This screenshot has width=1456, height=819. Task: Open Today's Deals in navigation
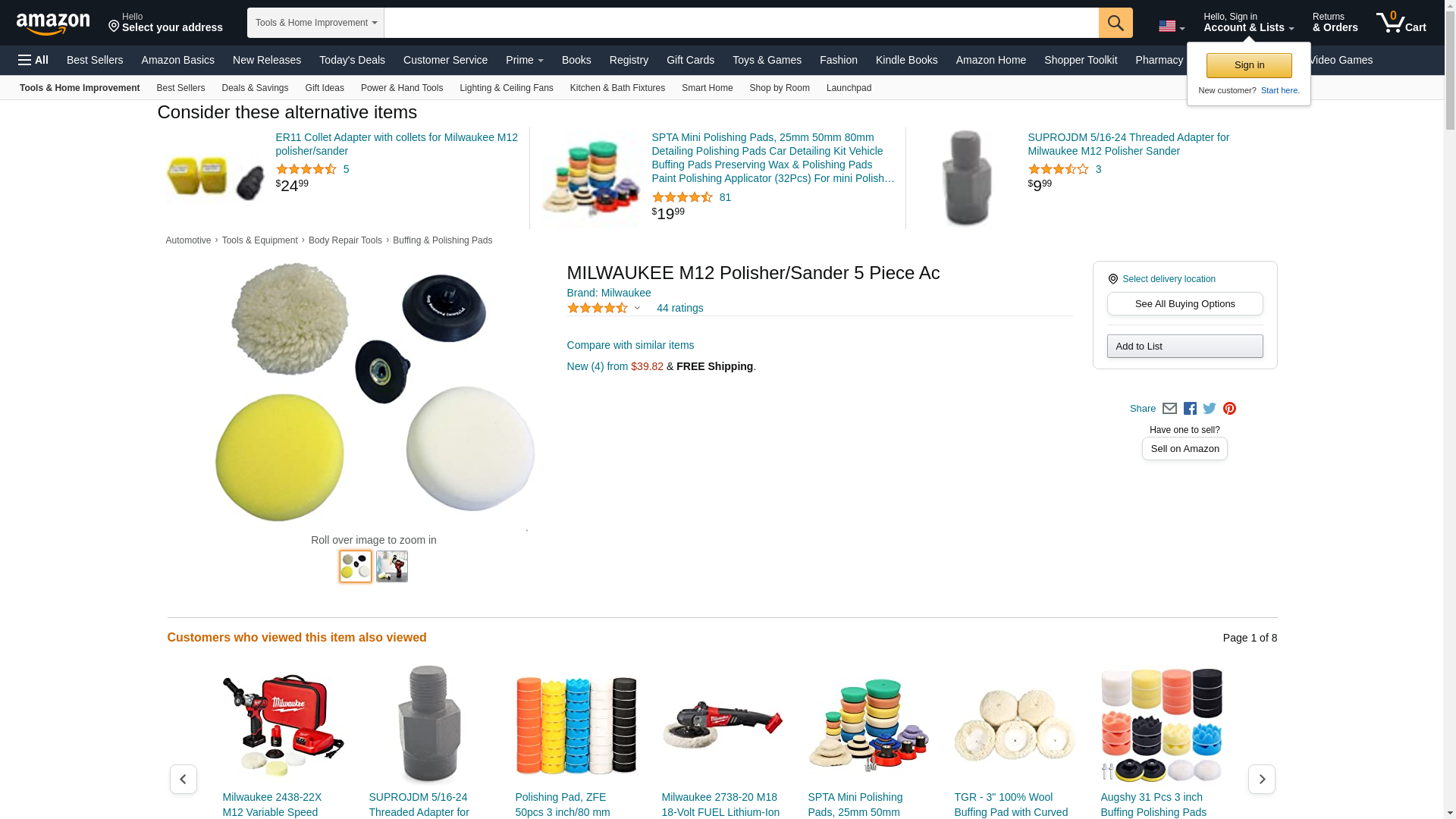(352, 60)
